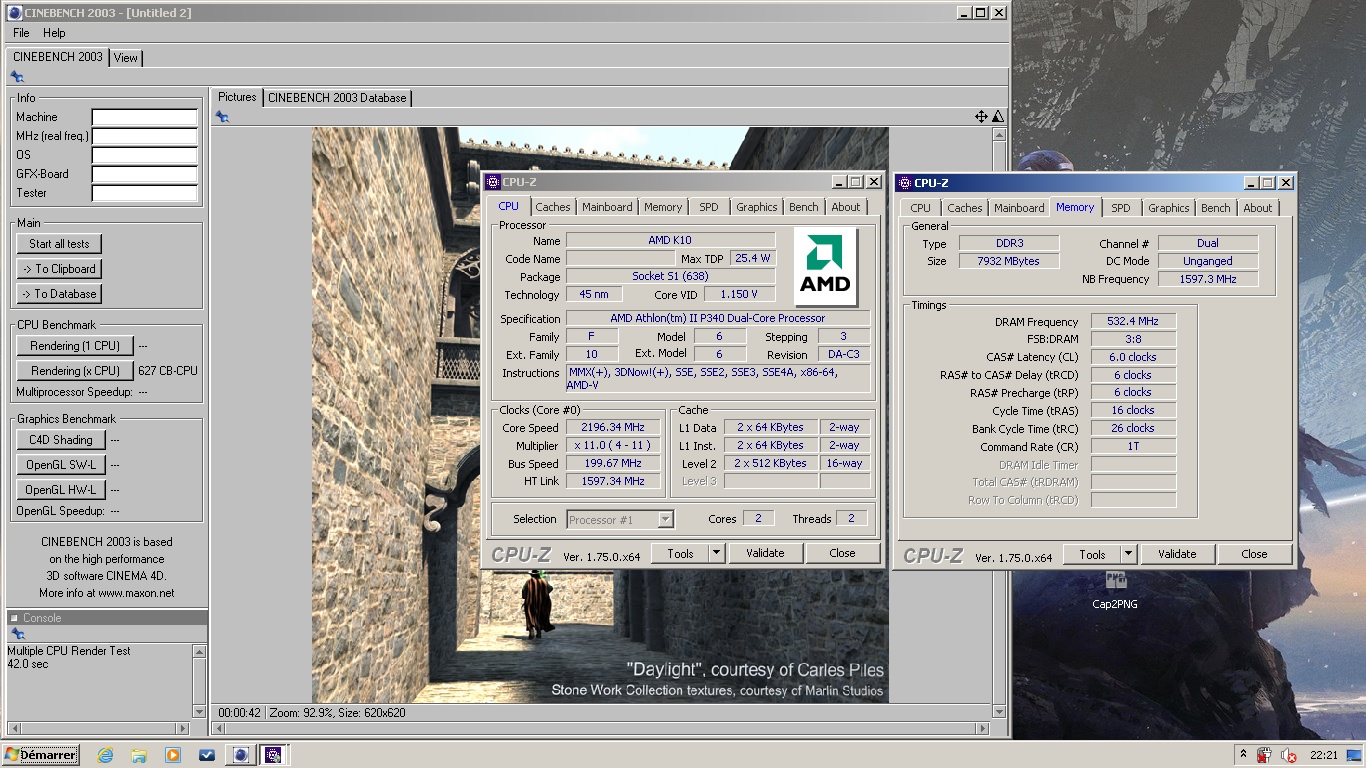The image size is (1366, 768).
Task: Open the Processor #1 selection dropdown
Action: (x=621, y=520)
